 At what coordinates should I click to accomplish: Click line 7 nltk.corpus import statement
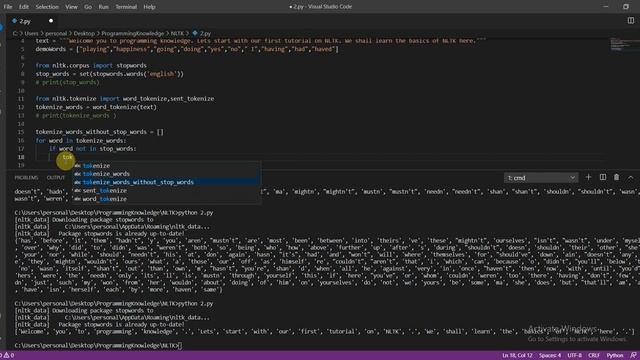coord(91,65)
